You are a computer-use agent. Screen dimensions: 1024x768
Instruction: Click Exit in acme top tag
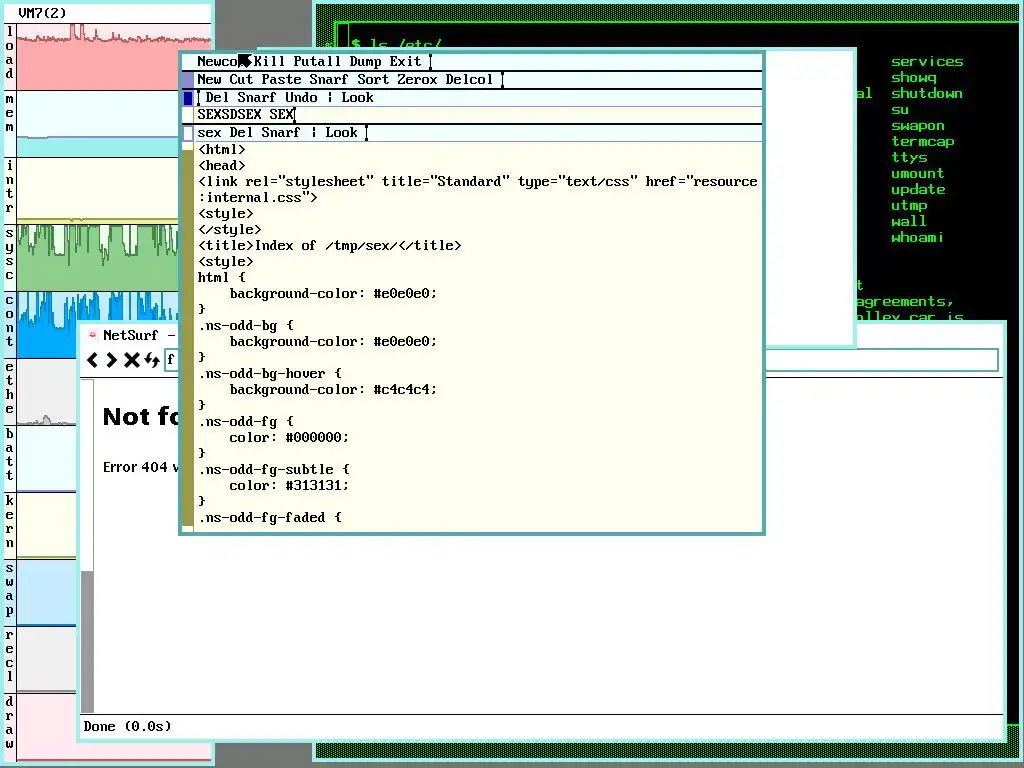pos(405,61)
